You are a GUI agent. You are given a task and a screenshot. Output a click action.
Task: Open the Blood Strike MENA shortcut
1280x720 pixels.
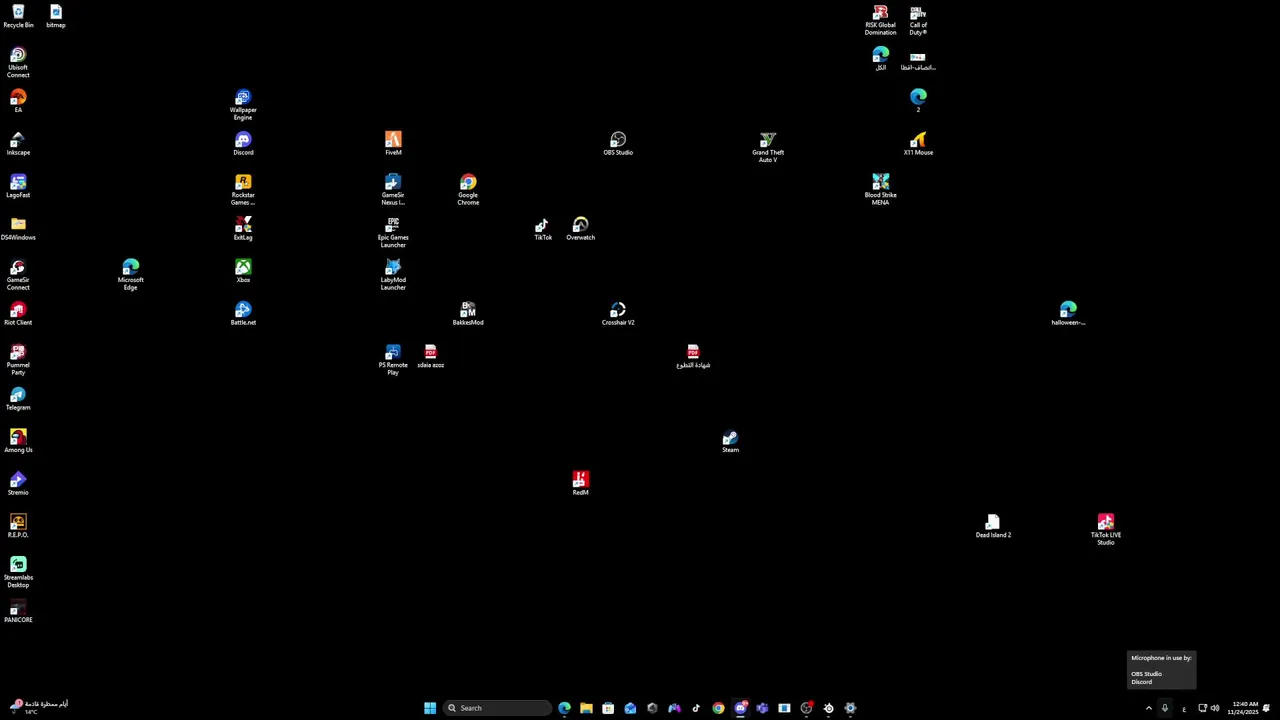(x=880, y=190)
